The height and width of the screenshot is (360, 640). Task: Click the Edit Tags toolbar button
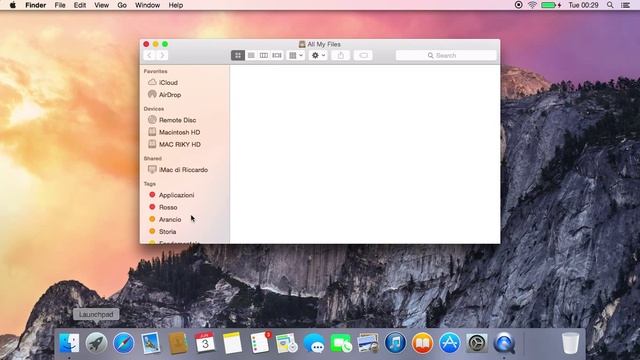click(363, 55)
